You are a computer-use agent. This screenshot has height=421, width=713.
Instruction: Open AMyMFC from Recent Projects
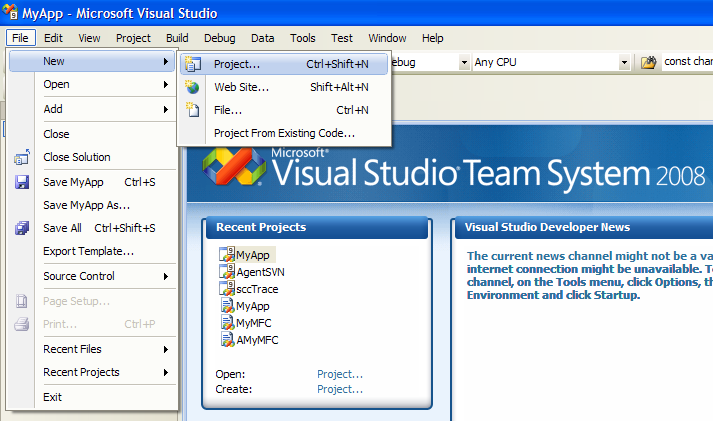click(257, 340)
